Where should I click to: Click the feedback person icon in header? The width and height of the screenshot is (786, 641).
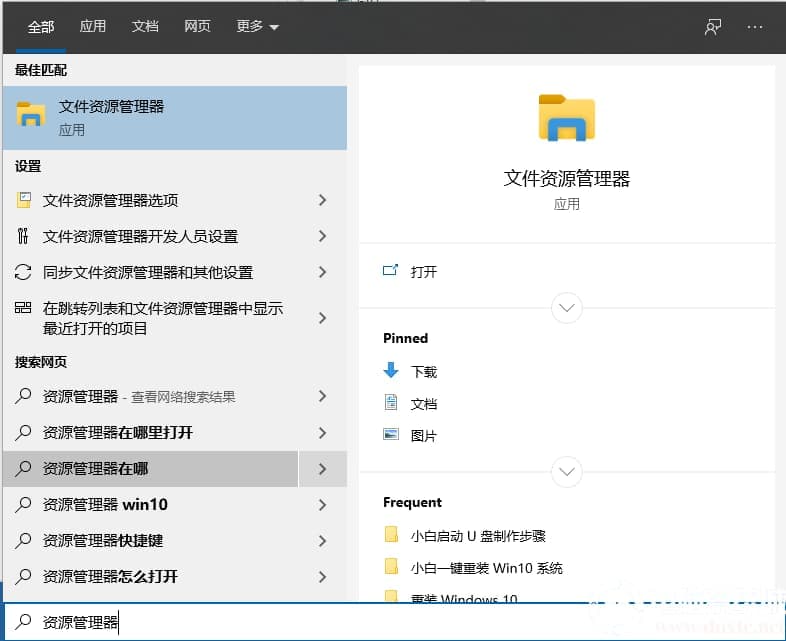(x=713, y=27)
